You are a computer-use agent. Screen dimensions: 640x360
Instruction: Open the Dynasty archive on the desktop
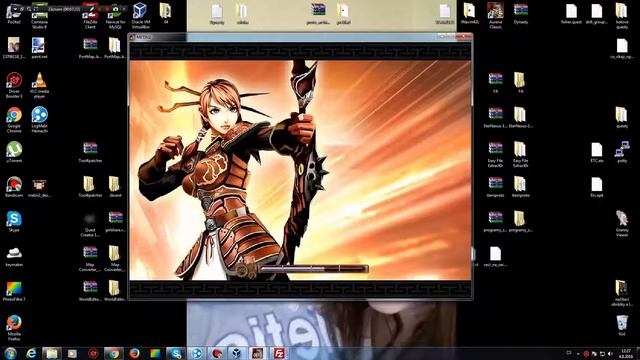(x=521, y=13)
